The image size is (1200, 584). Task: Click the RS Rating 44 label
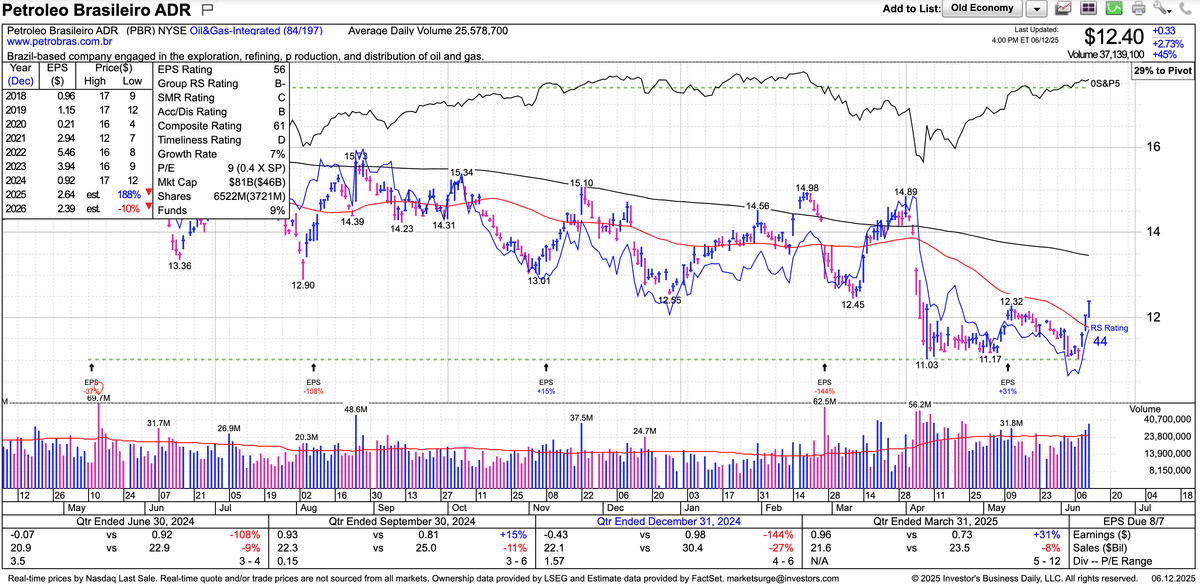(x=1100, y=335)
